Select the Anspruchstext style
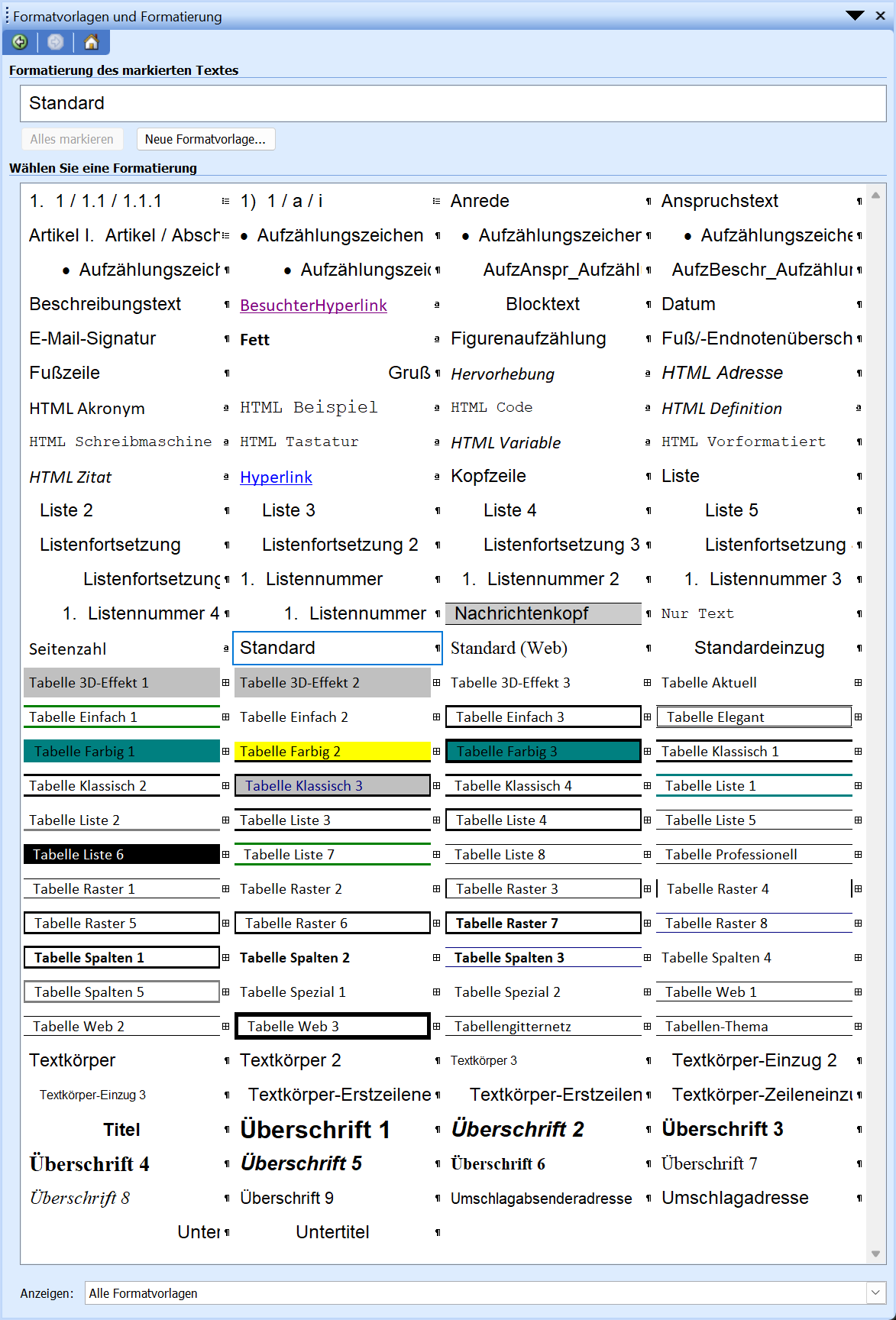The height and width of the screenshot is (1320, 896). (720, 201)
